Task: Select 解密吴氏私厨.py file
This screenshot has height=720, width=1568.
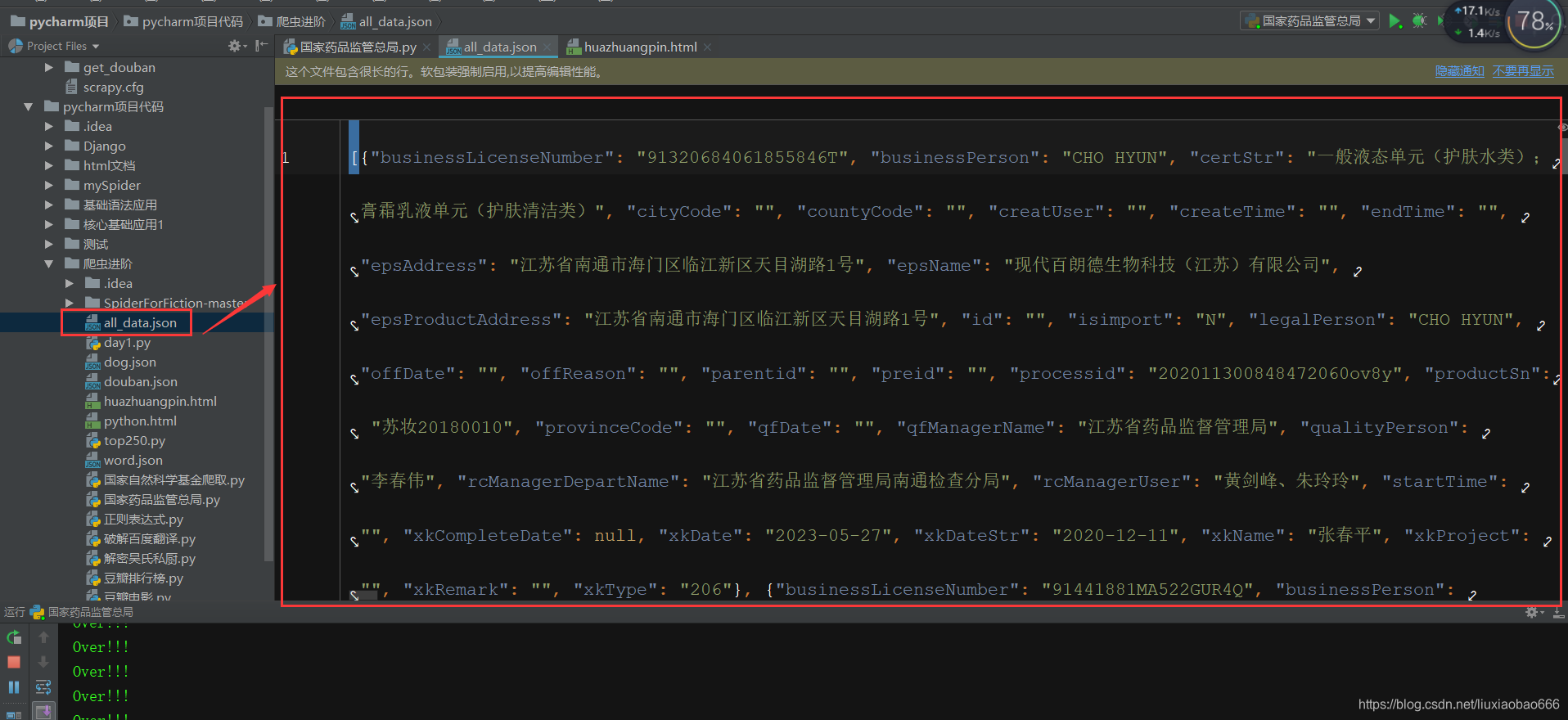Action: 141,558
